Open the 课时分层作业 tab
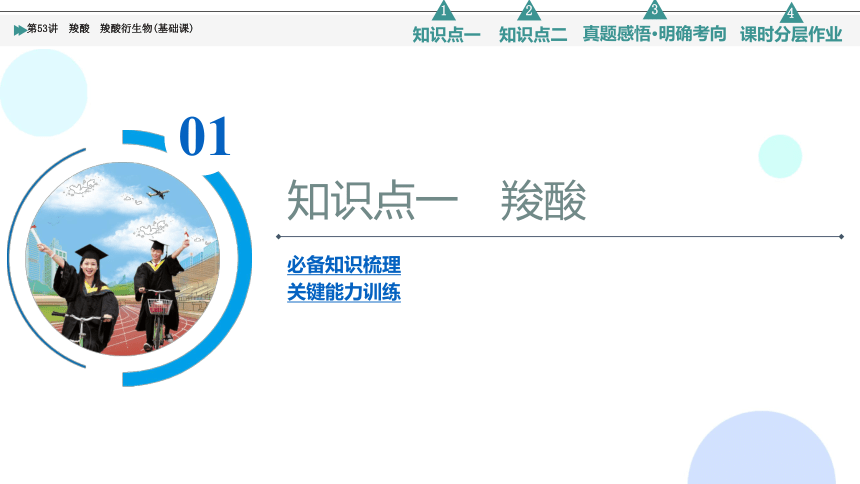 click(x=790, y=35)
